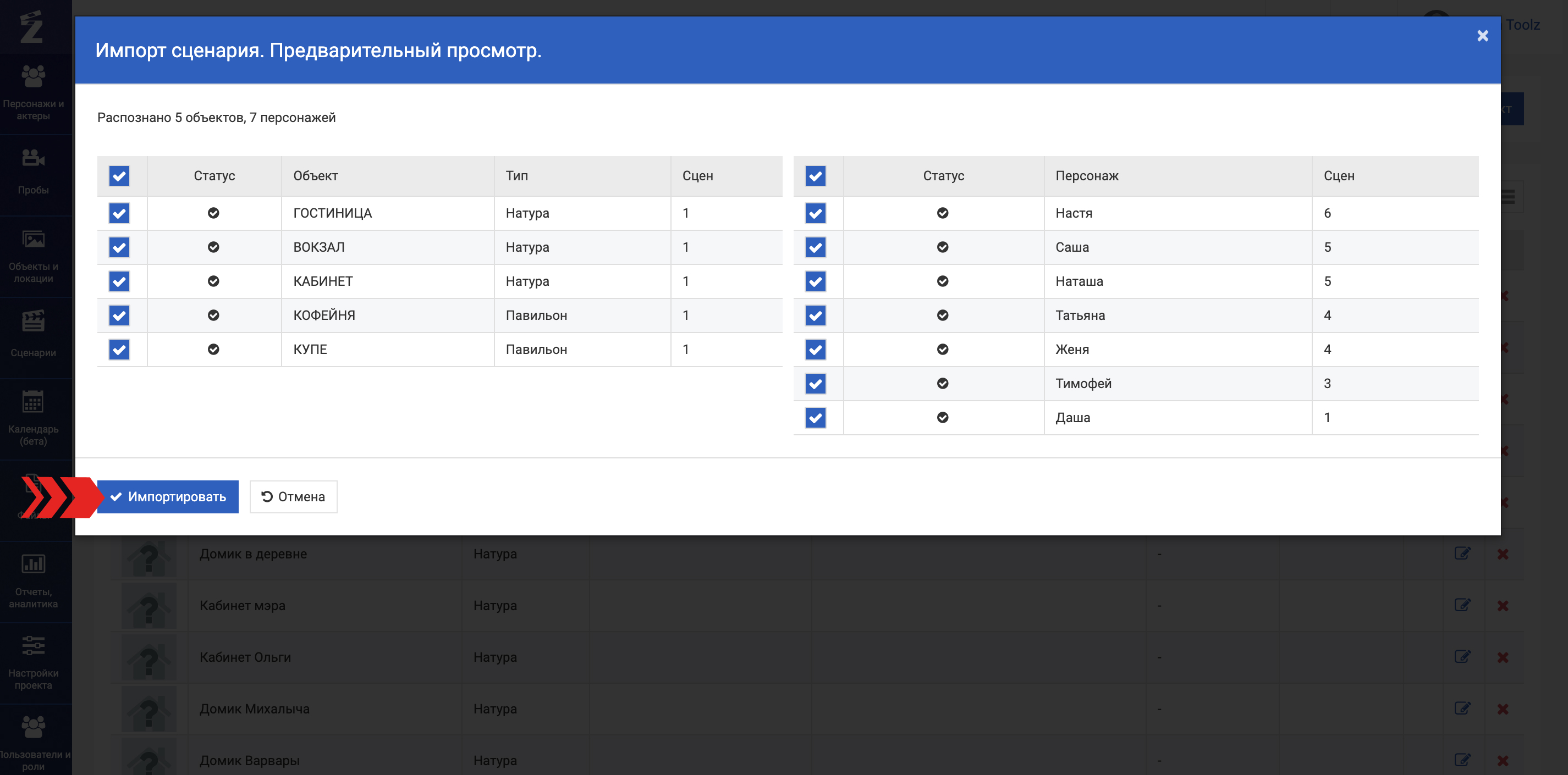This screenshot has height=775, width=1568.
Task: Click status icon in Тимофей row
Action: coord(942,383)
